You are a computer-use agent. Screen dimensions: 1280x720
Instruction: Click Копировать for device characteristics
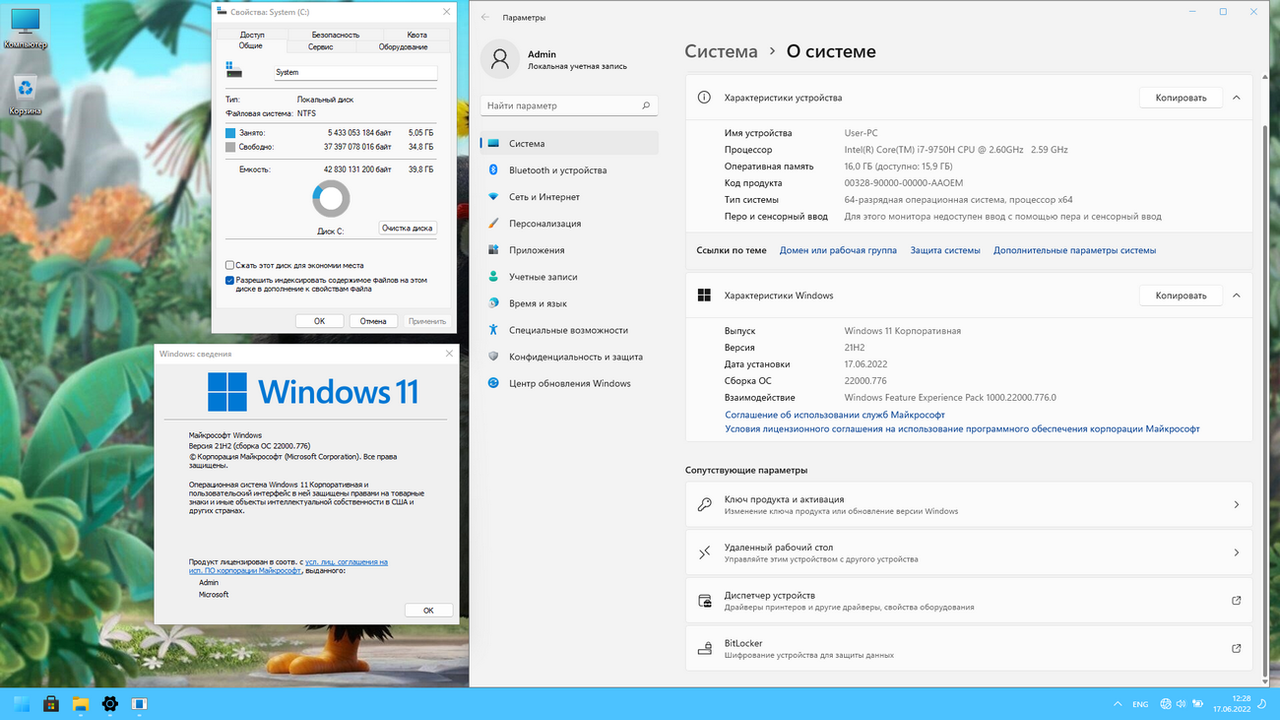coord(1181,98)
